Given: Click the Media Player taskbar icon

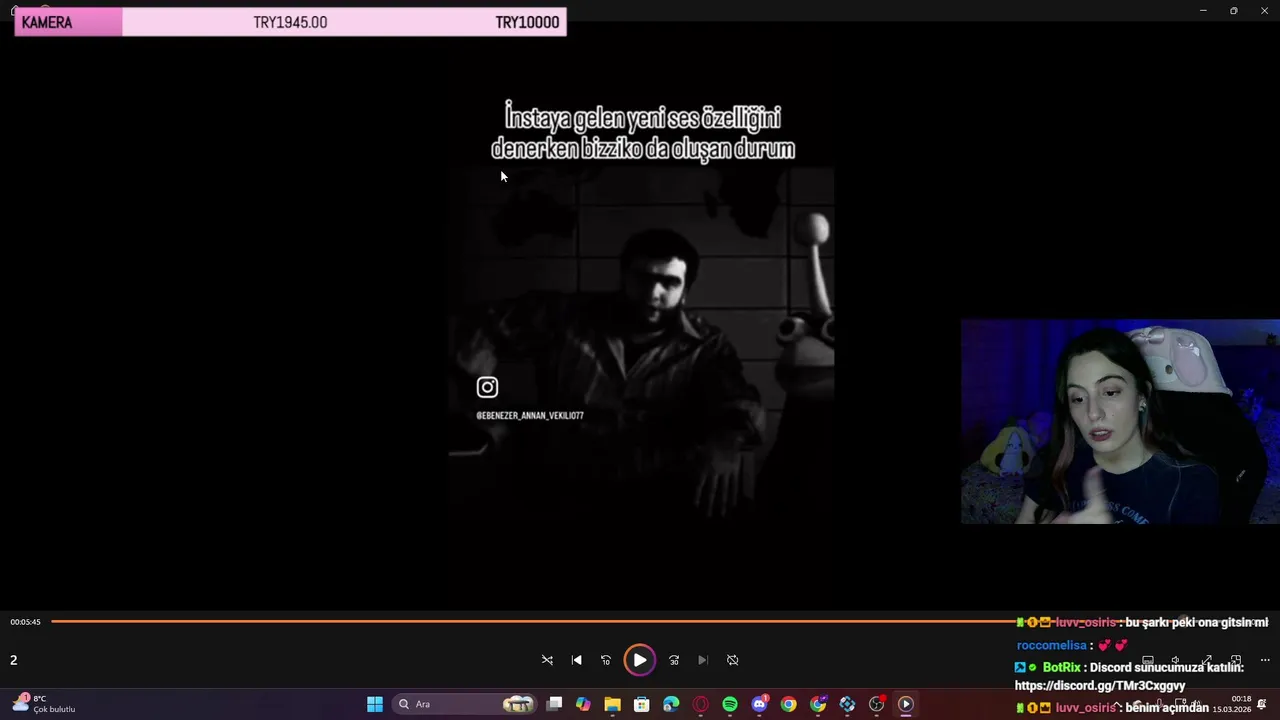Looking at the screenshot, I should coord(906,704).
